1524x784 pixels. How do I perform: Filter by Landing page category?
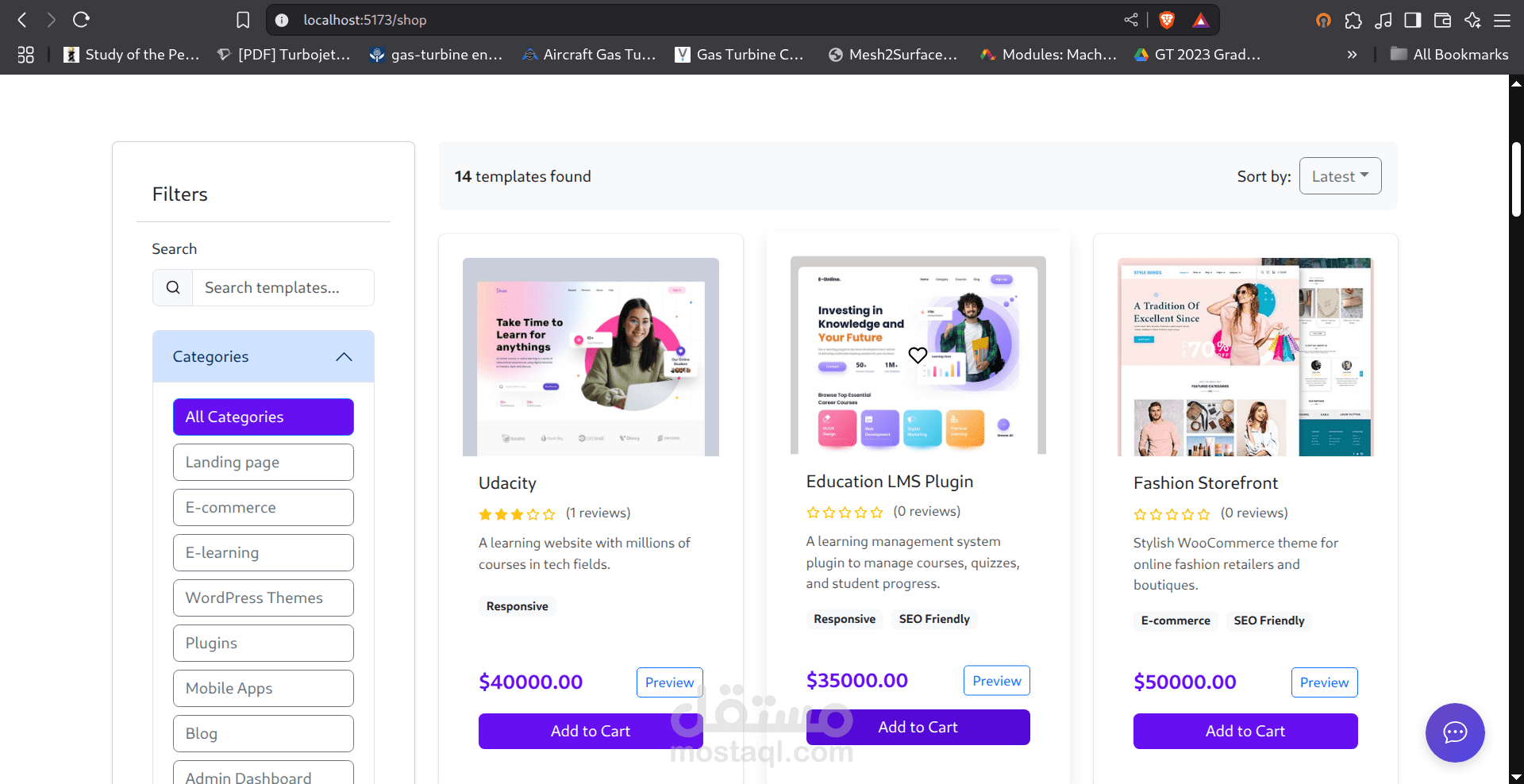pos(264,462)
